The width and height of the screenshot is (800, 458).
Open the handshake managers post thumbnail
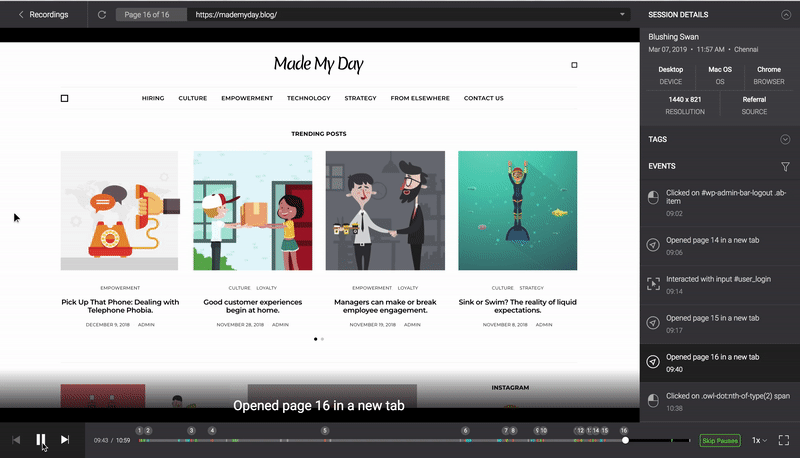pyautogui.click(x=385, y=210)
